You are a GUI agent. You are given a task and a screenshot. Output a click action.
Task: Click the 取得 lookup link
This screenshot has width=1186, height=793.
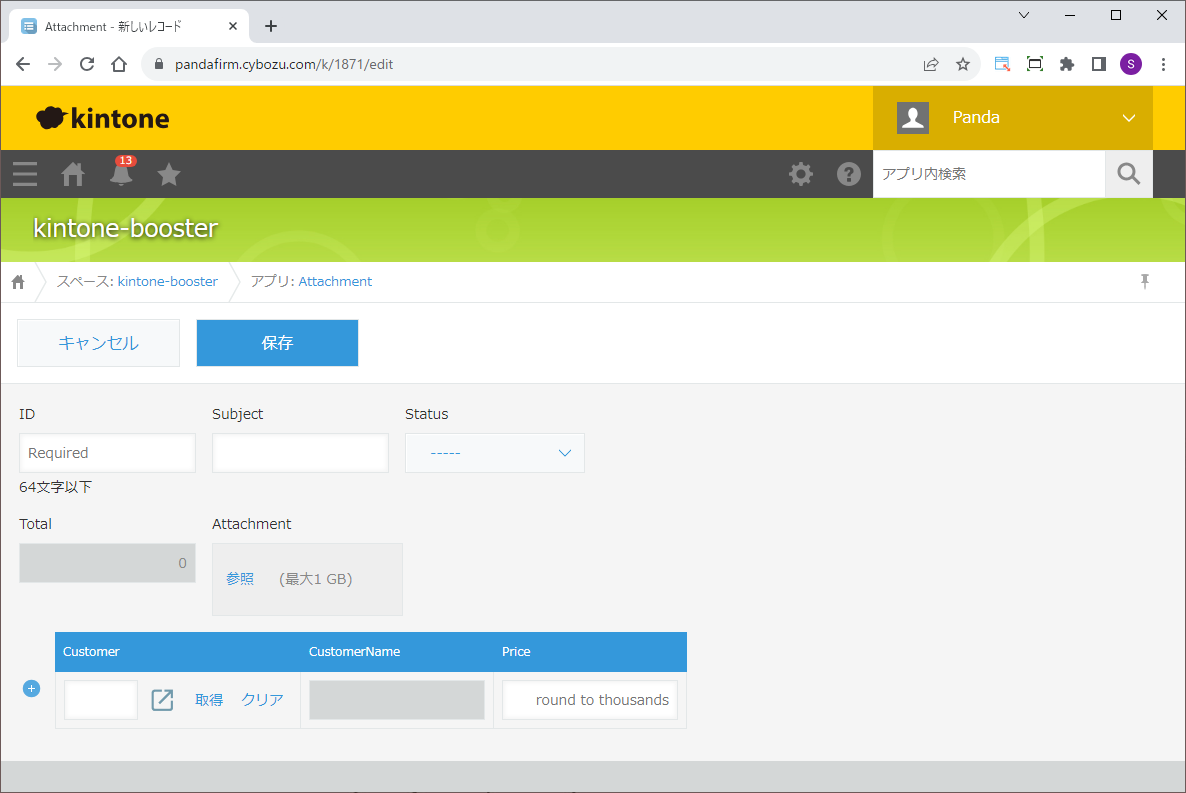(209, 700)
